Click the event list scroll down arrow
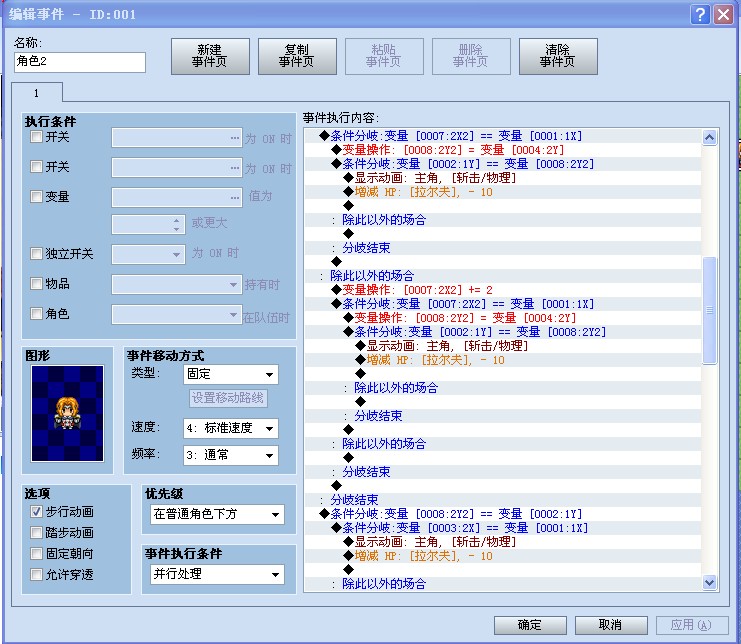Viewport: 741px width, 644px height. (709, 582)
